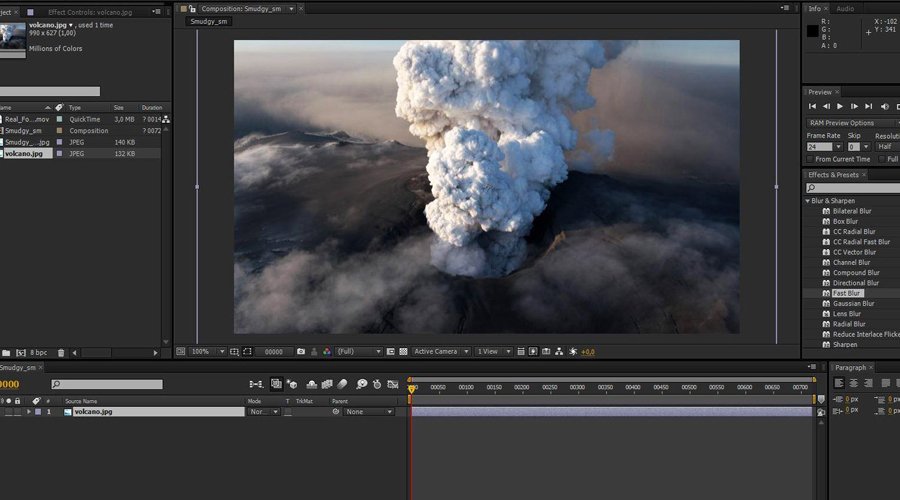
Task: Click the Timeline icon in viewer footer
Action: (546, 351)
